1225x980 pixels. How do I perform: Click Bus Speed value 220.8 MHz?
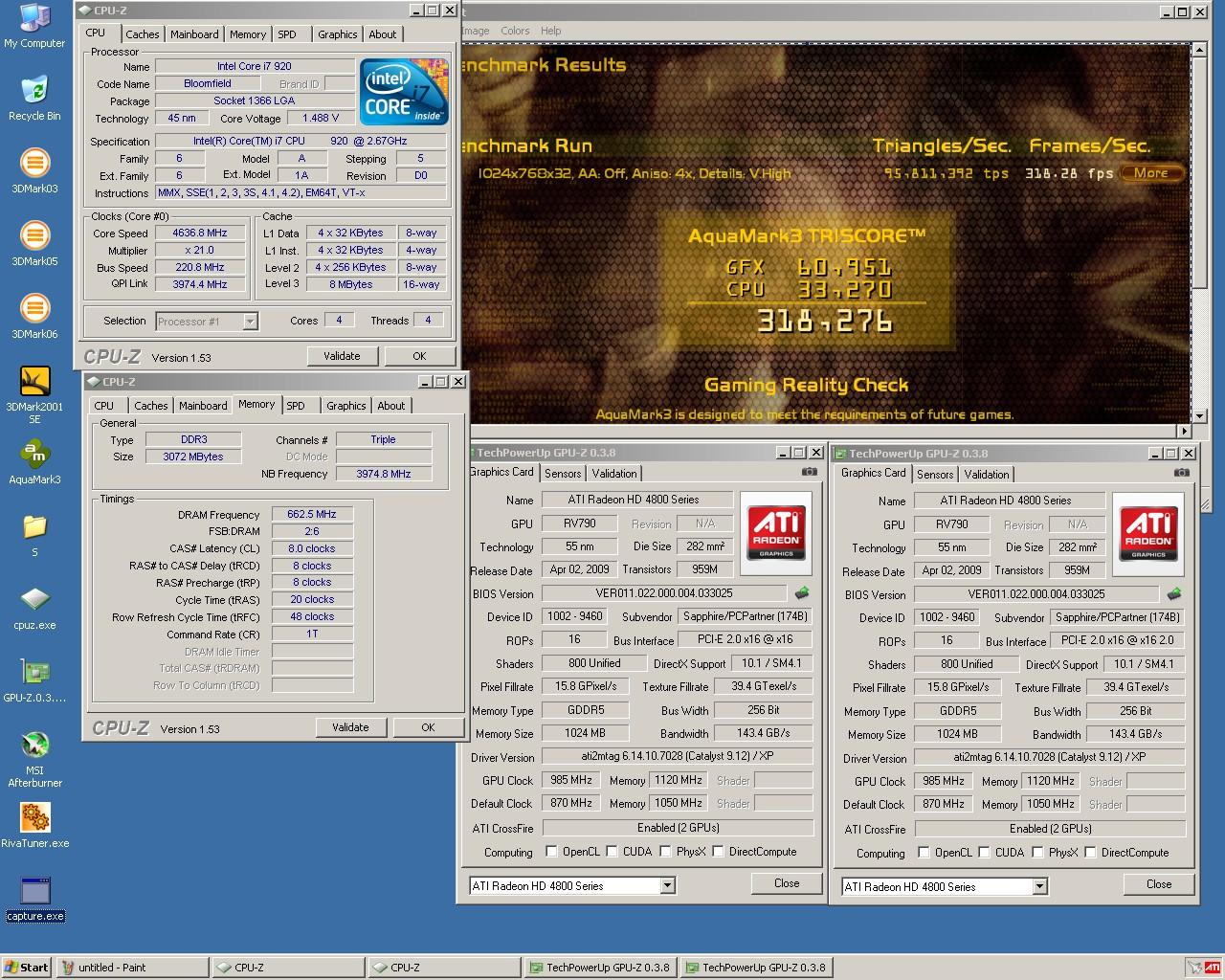(200, 268)
